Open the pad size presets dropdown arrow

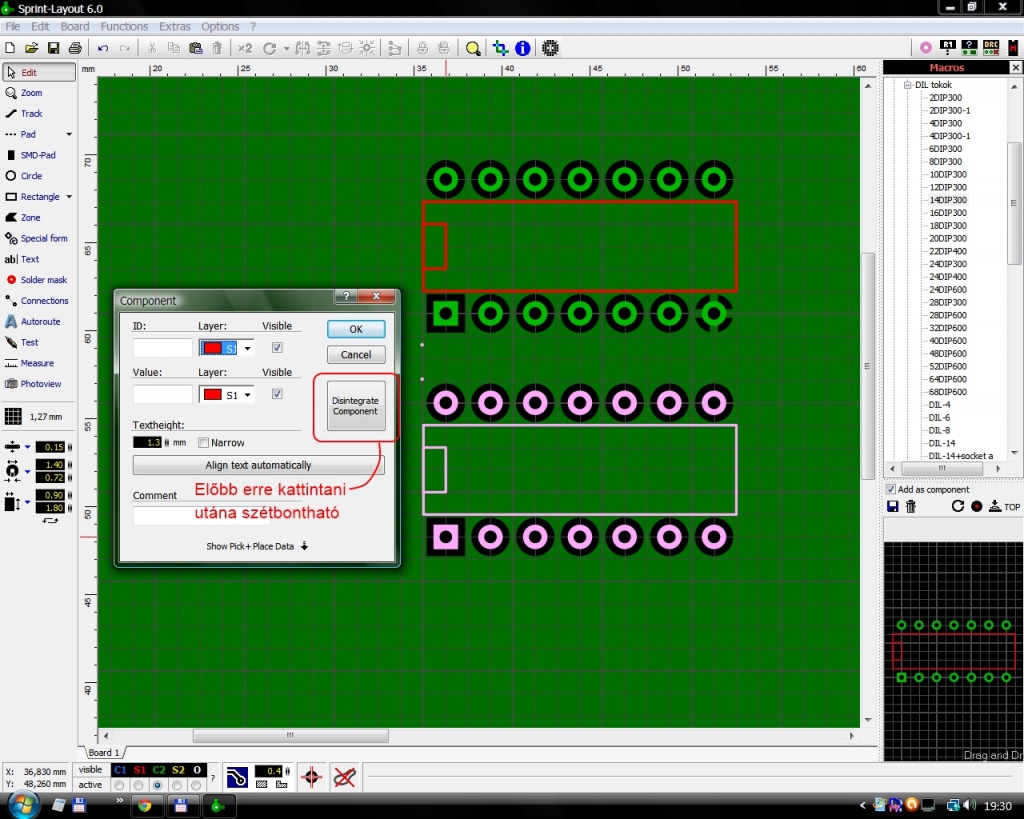(27, 471)
